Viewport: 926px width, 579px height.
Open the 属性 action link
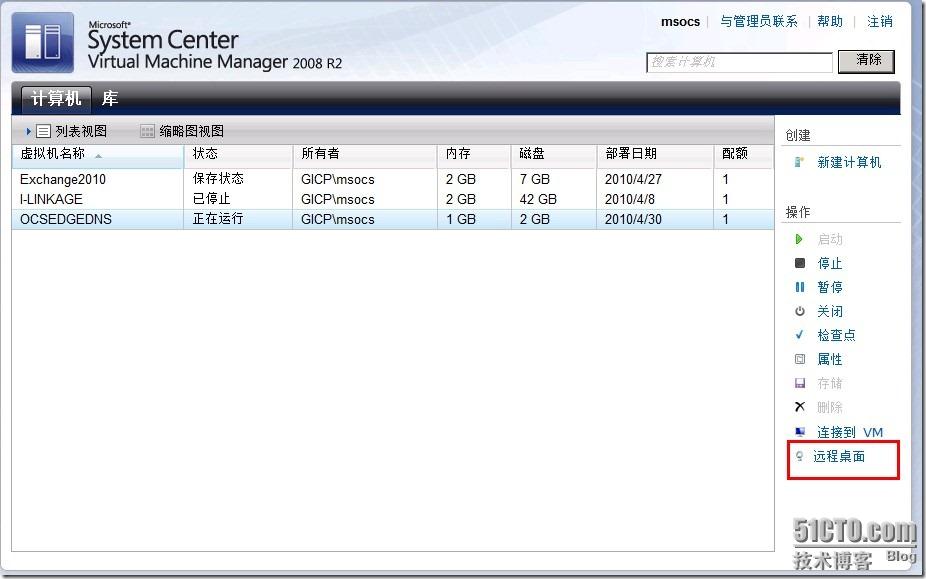830,359
